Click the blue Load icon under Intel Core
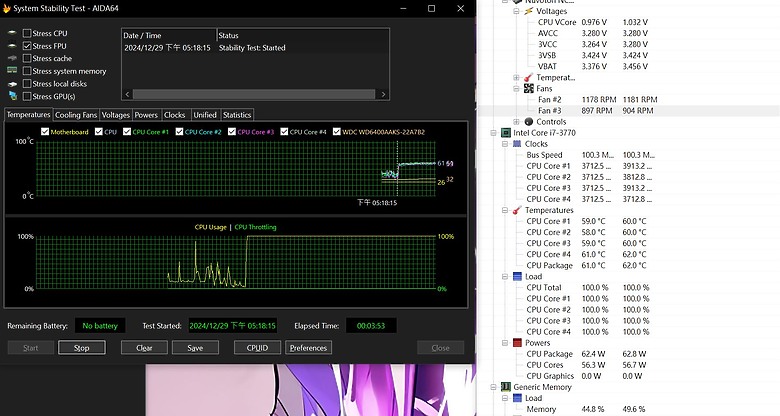This screenshot has width=780, height=416. pyautogui.click(x=517, y=277)
